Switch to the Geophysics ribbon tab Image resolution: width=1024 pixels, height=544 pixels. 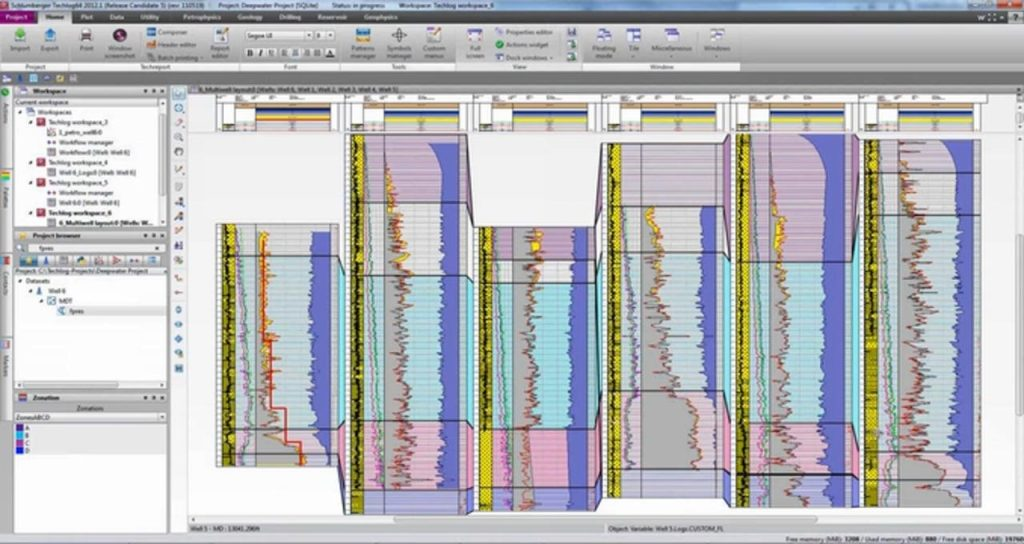coord(380,17)
